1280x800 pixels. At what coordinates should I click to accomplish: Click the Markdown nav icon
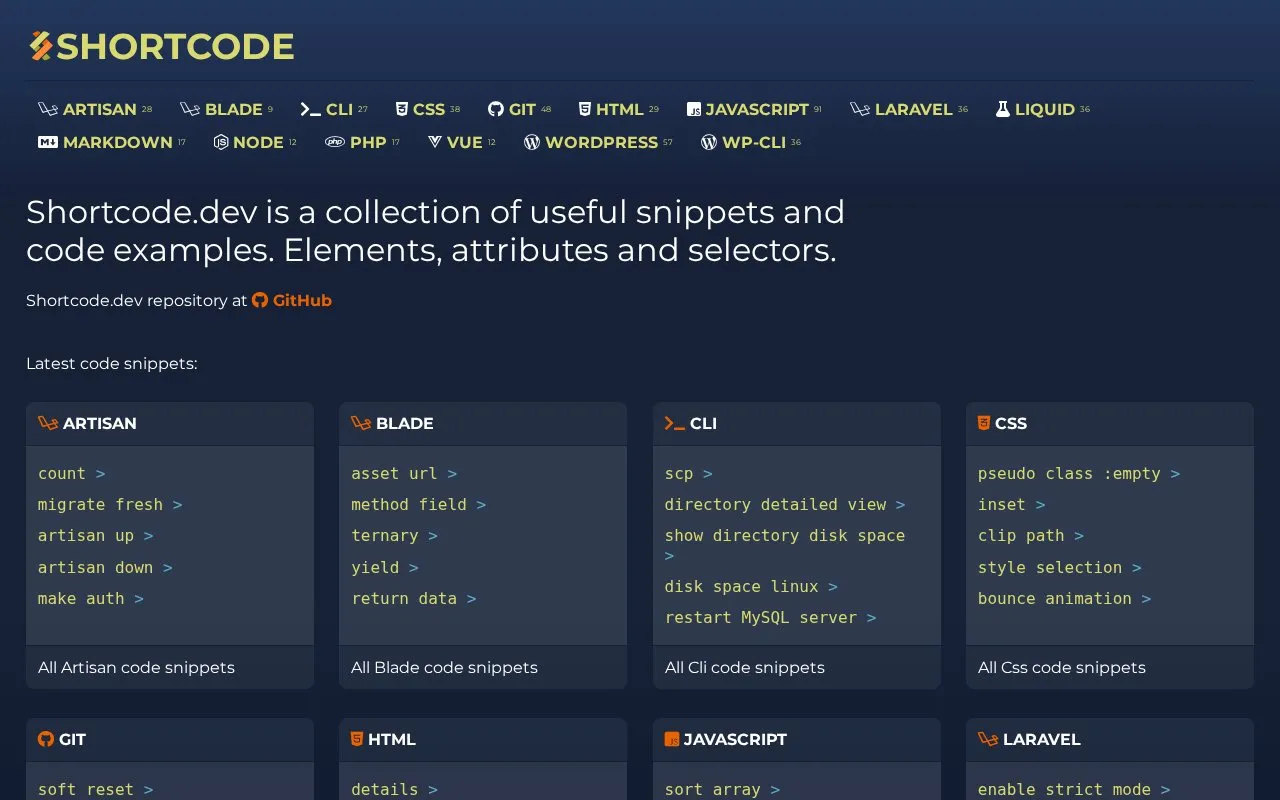48,142
